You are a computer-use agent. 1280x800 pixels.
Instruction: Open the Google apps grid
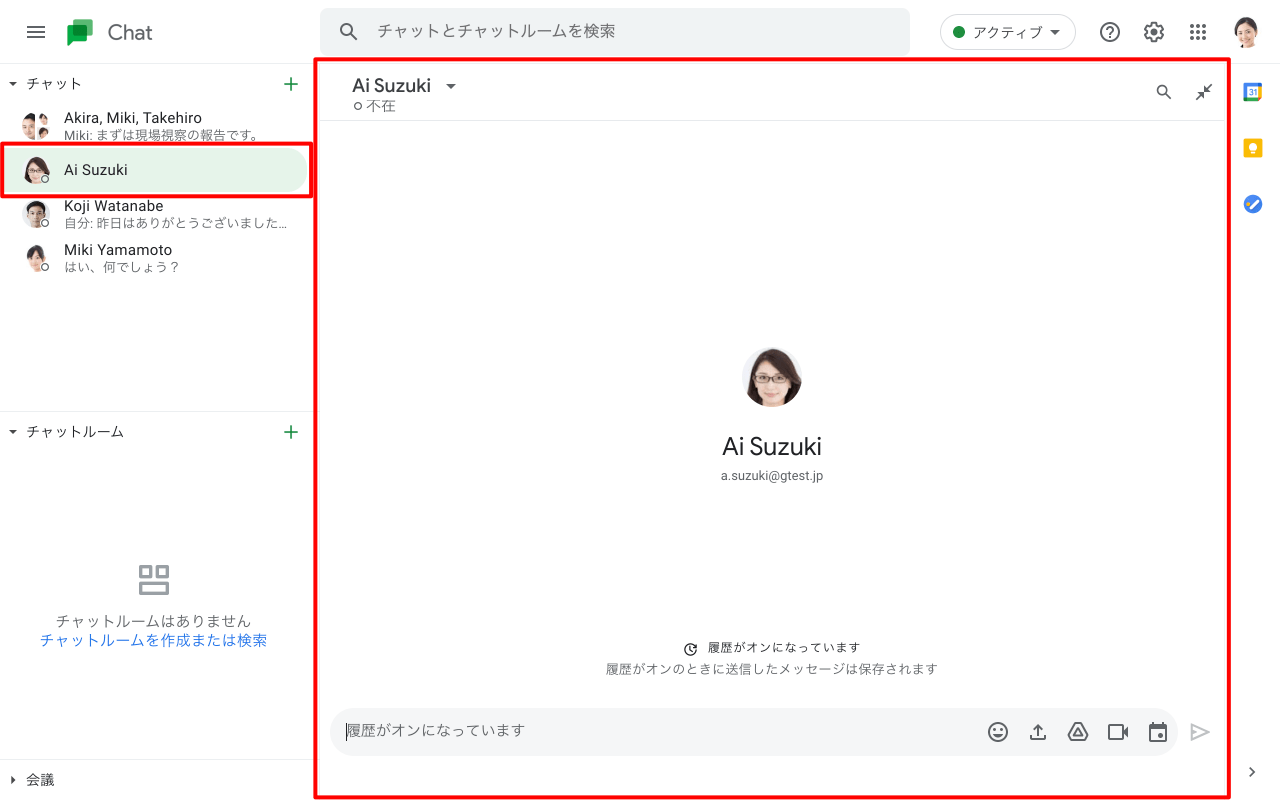(x=1198, y=32)
